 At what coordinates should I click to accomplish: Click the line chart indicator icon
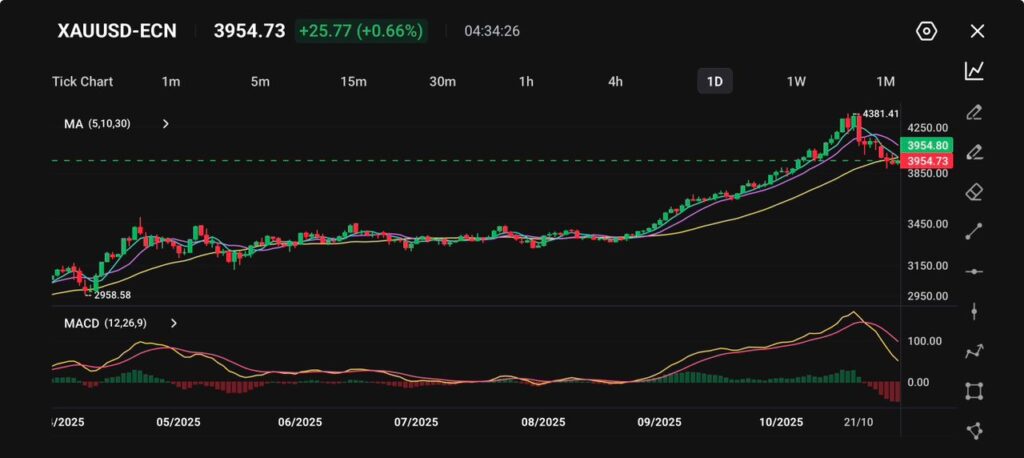(974, 70)
